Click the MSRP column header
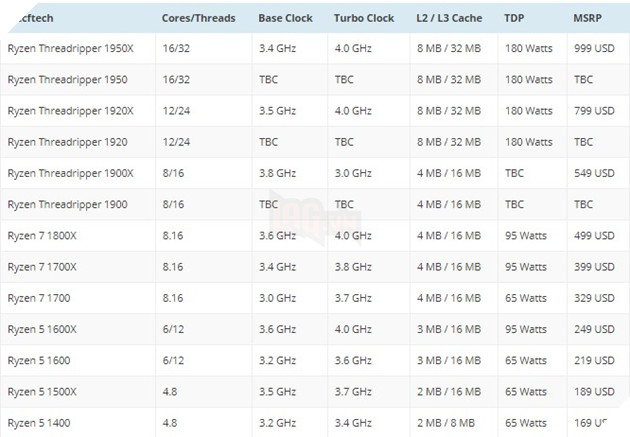Image resolution: width=630 pixels, height=437 pixels. click(x=587, y=18)
